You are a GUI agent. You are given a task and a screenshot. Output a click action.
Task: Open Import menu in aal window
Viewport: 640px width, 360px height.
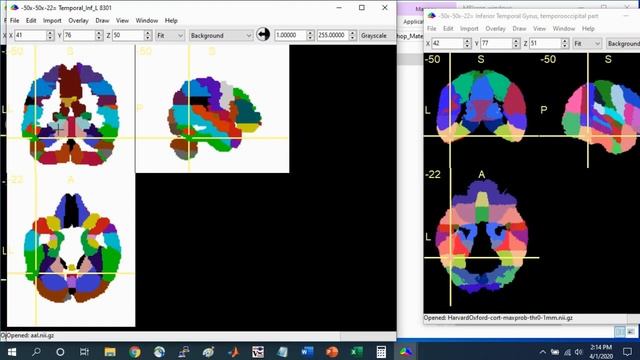[52, 20]
